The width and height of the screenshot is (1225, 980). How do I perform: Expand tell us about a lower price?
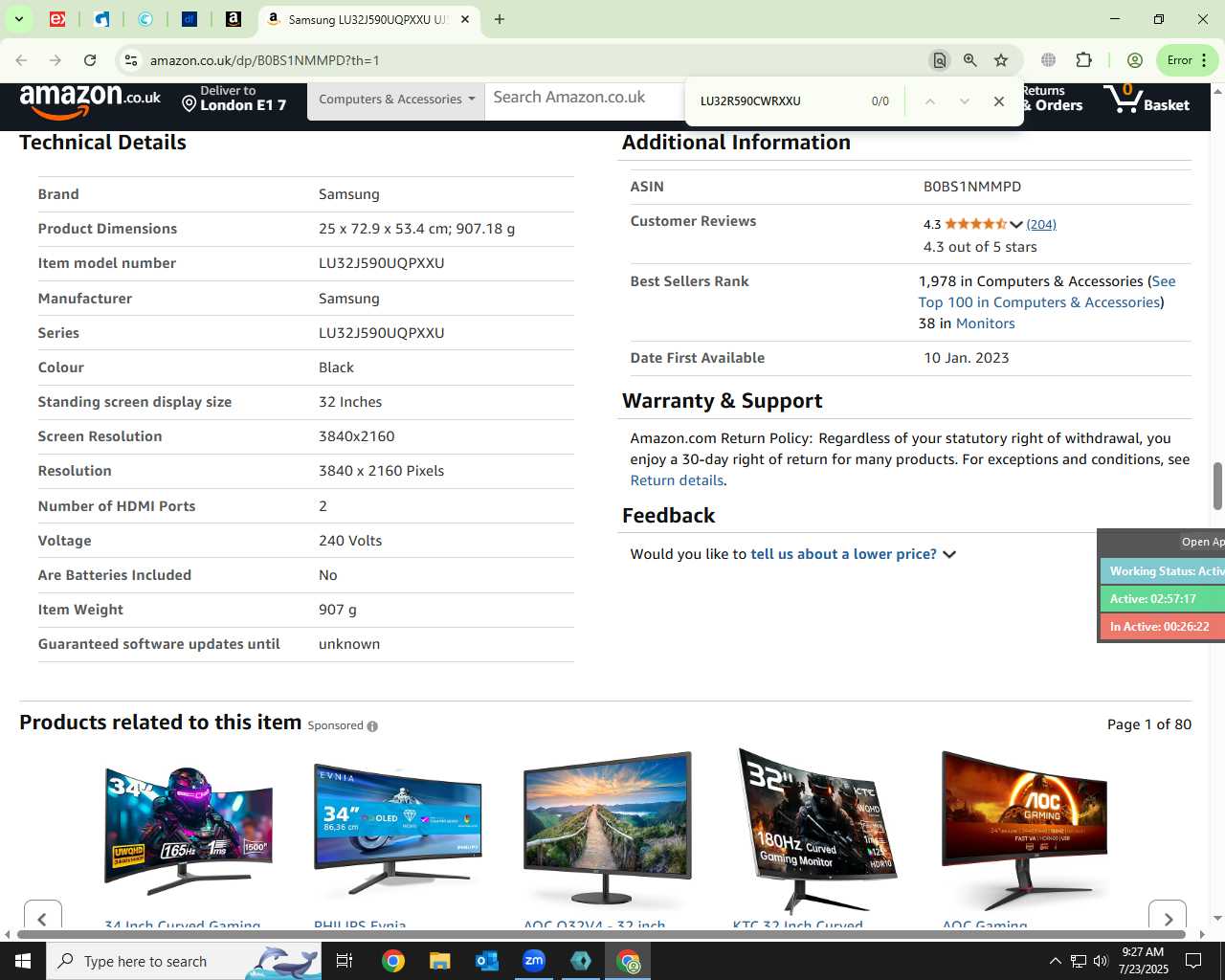coord(853,554)
